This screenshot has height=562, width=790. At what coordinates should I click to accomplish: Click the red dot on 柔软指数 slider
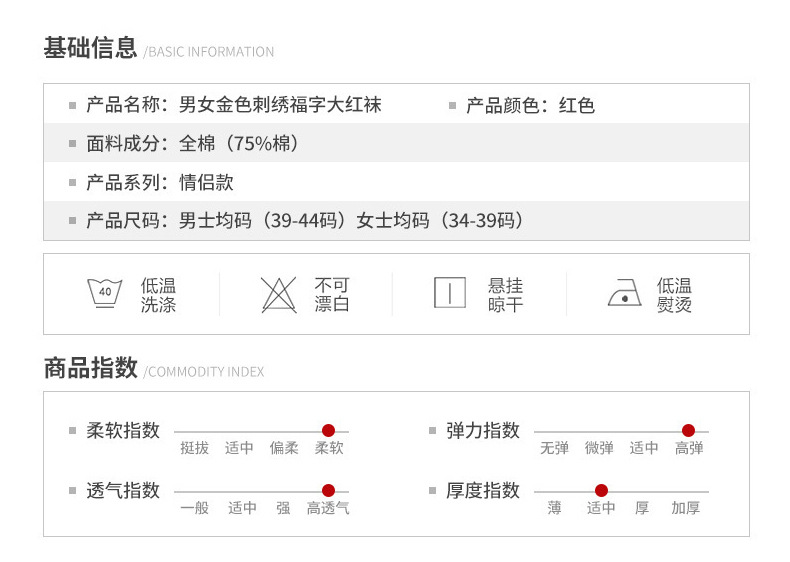pyautogui.click(x=328, y=431)
